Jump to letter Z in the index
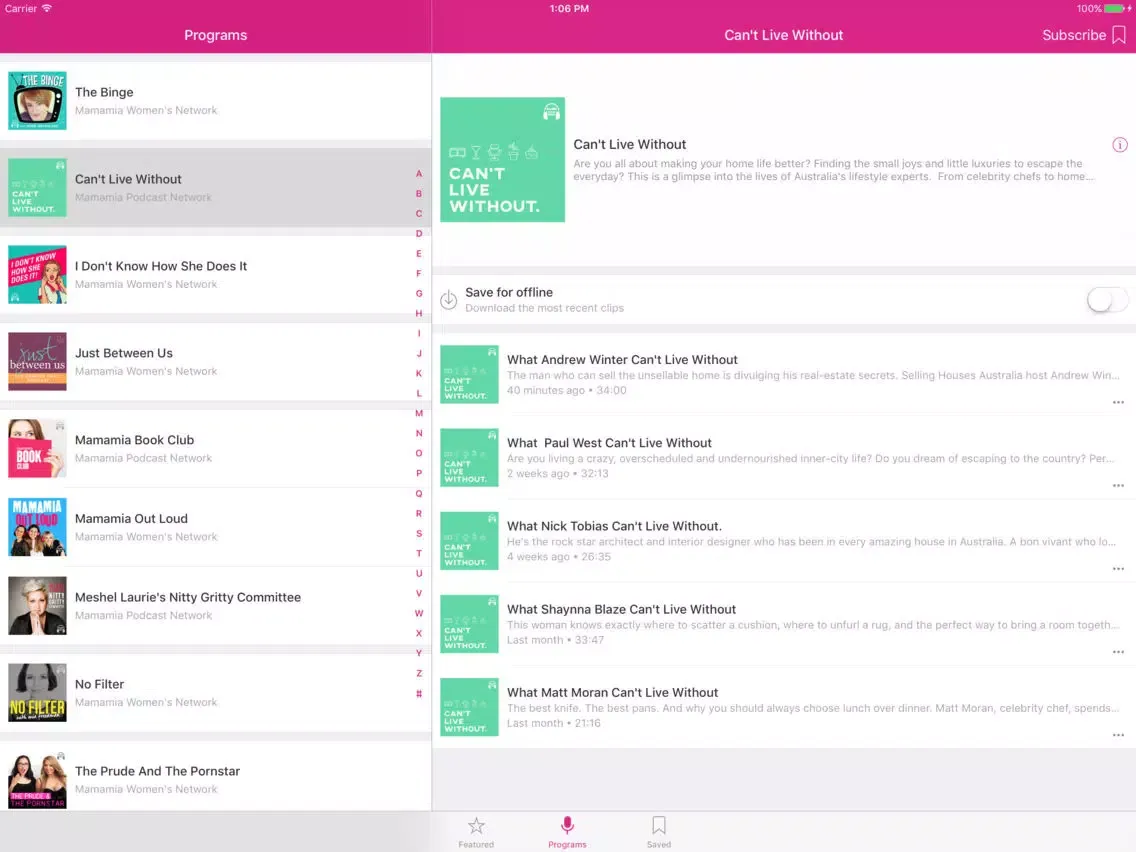Screen dimensions: 1136x852 (x=419, y=673)
